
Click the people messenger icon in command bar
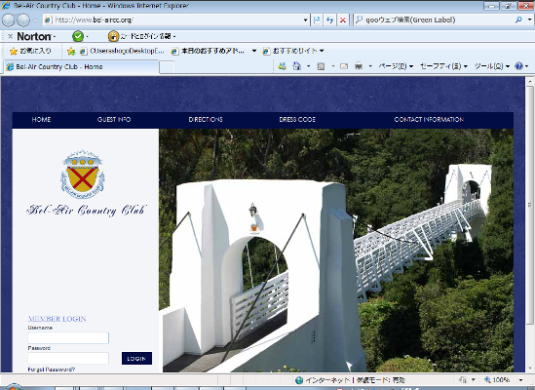[x=282, y=66]
